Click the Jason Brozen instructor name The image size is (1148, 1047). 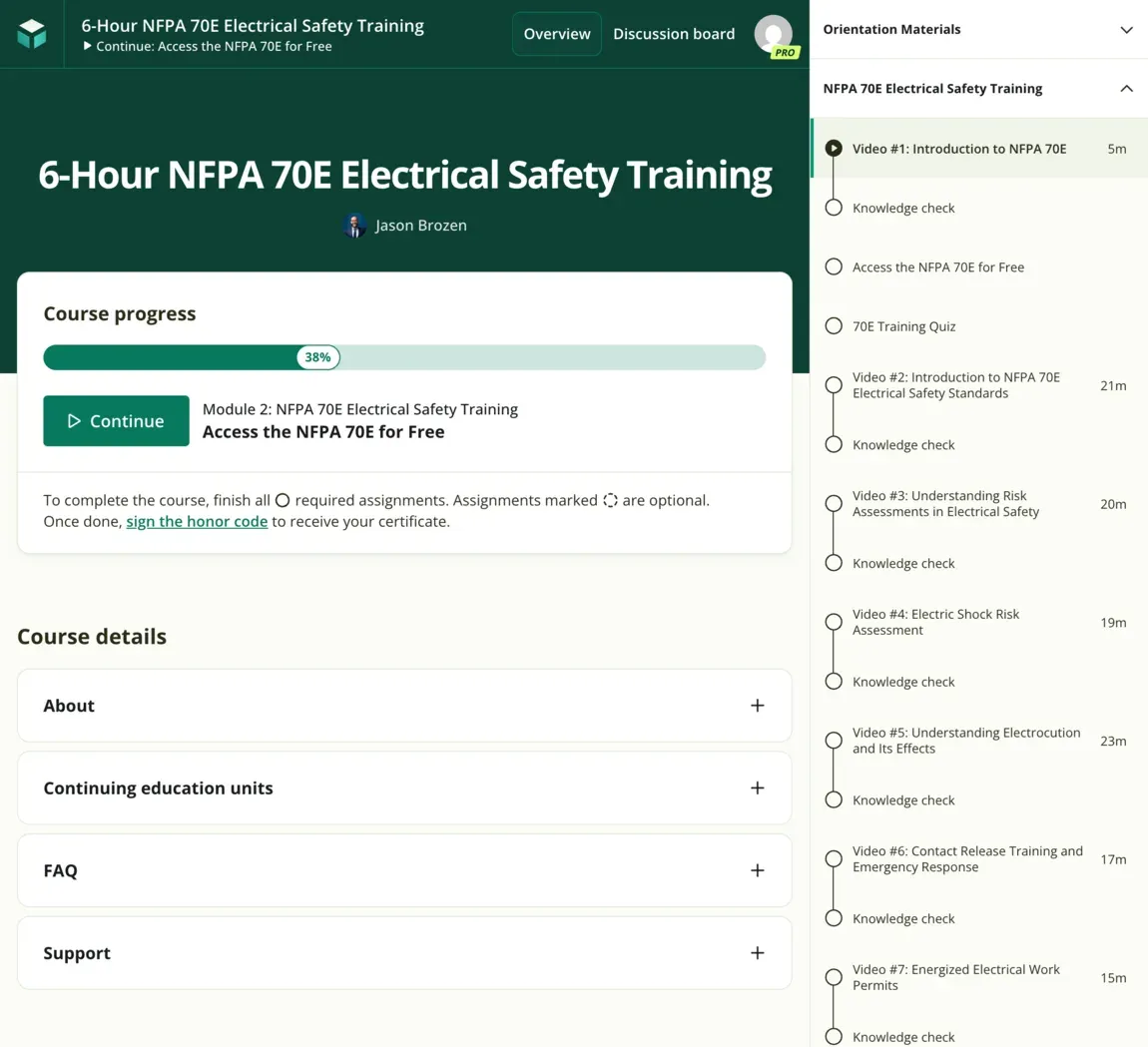click(x=421, y=226)
